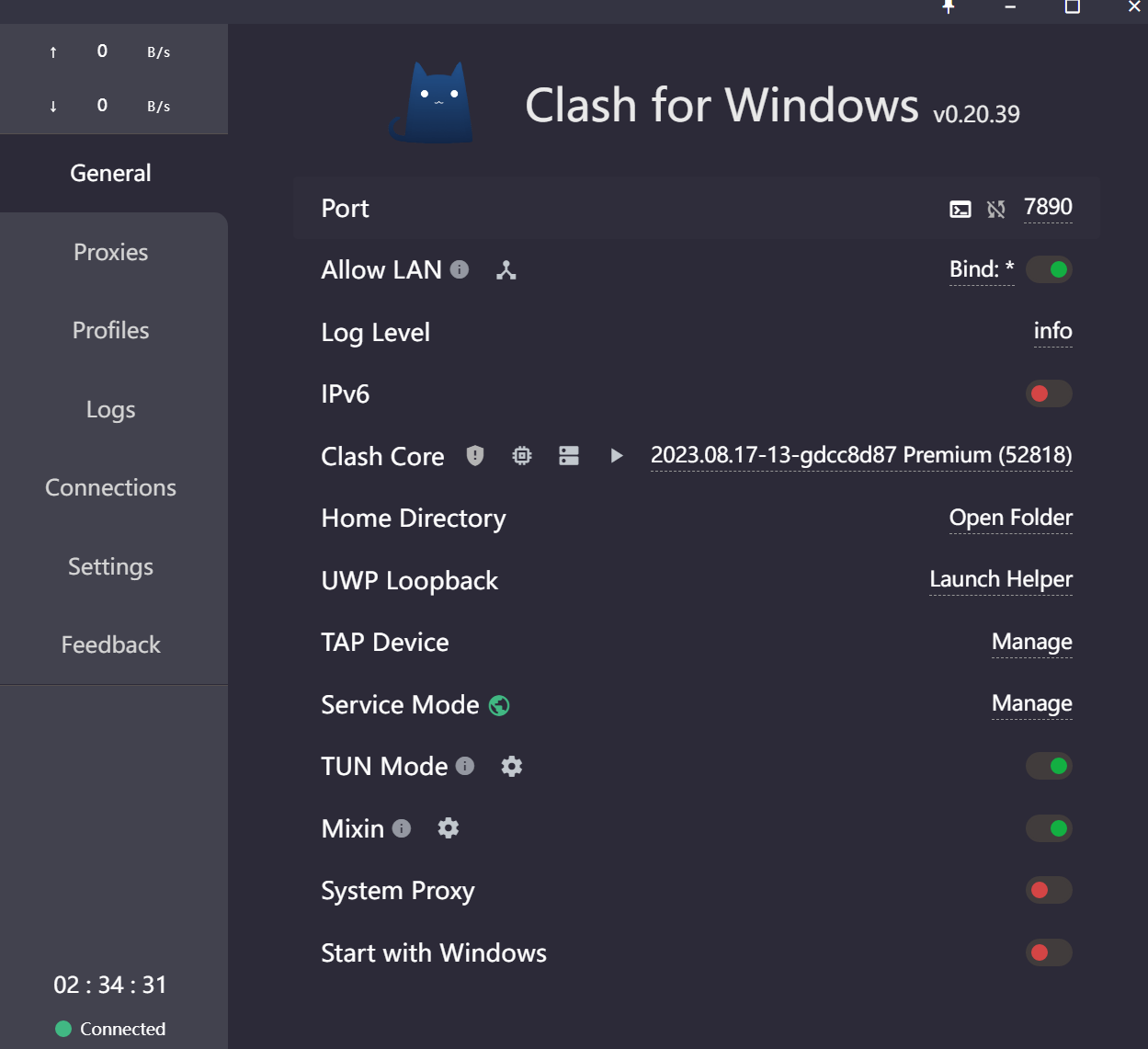Disable the TUN Mode toggle
The height and width of the screenshot is (1049, 1148).
tap(1049, 766)
